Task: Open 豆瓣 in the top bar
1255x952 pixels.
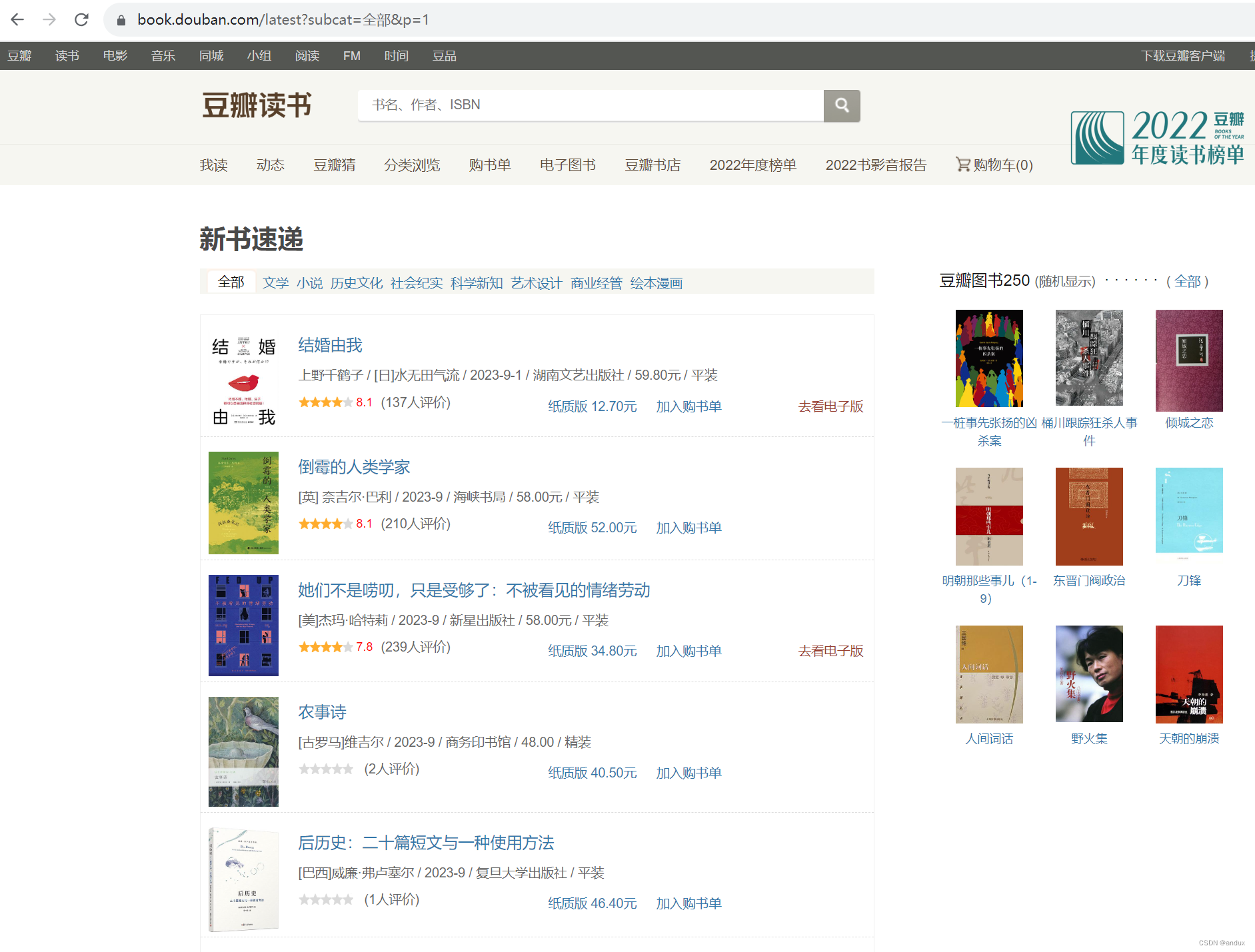Action: click(x=19, y=56)
